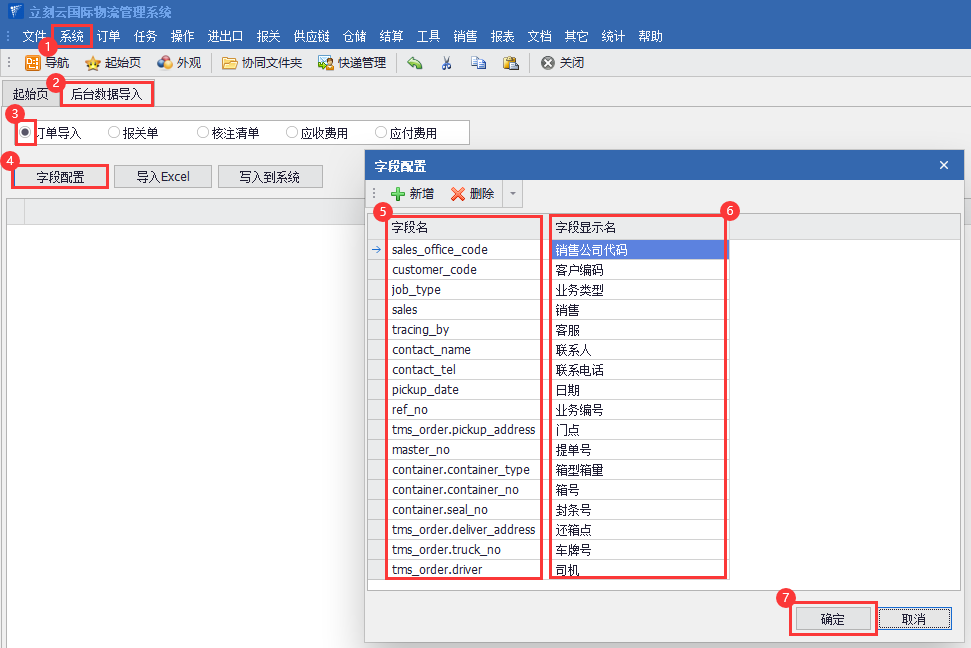Click the green plus 新增 button
The image size is (971, 648).
[x=398, y=194]
